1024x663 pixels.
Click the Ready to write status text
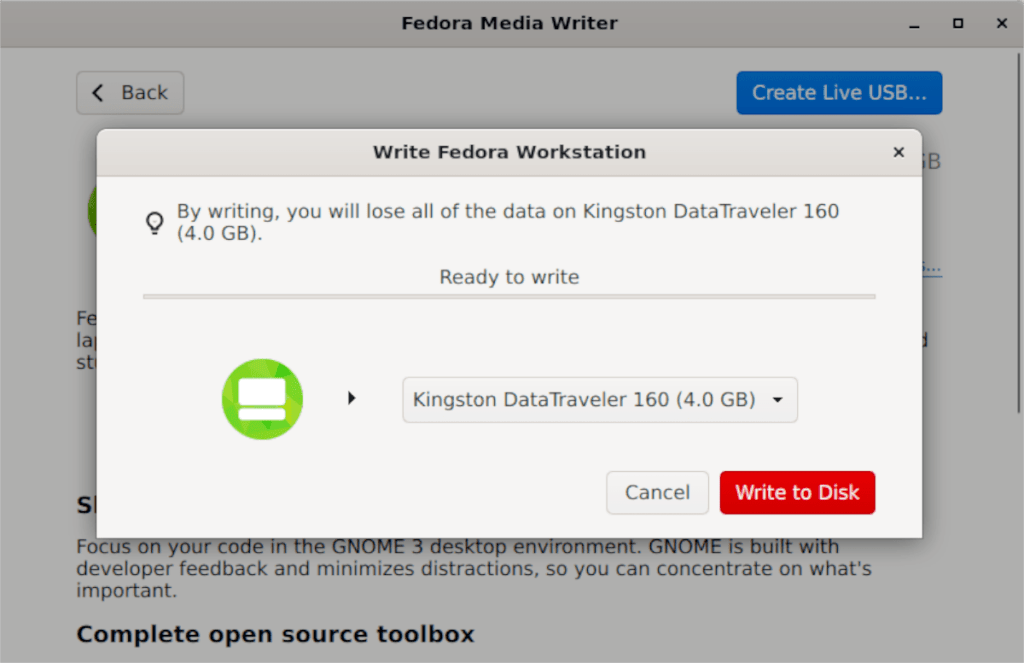(x=509, y=277)
